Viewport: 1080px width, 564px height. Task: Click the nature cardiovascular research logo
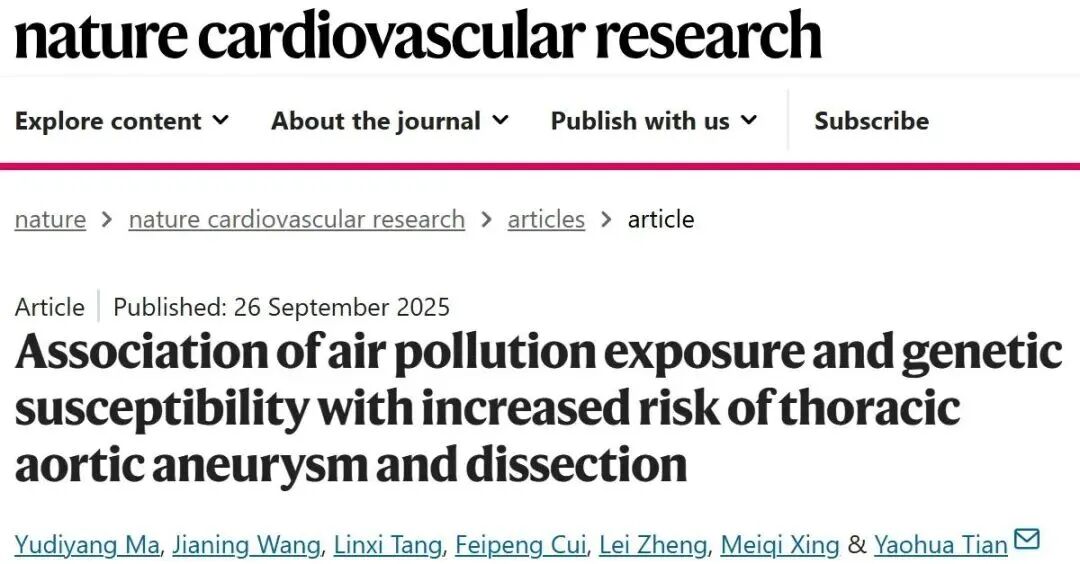click(417, 34)
